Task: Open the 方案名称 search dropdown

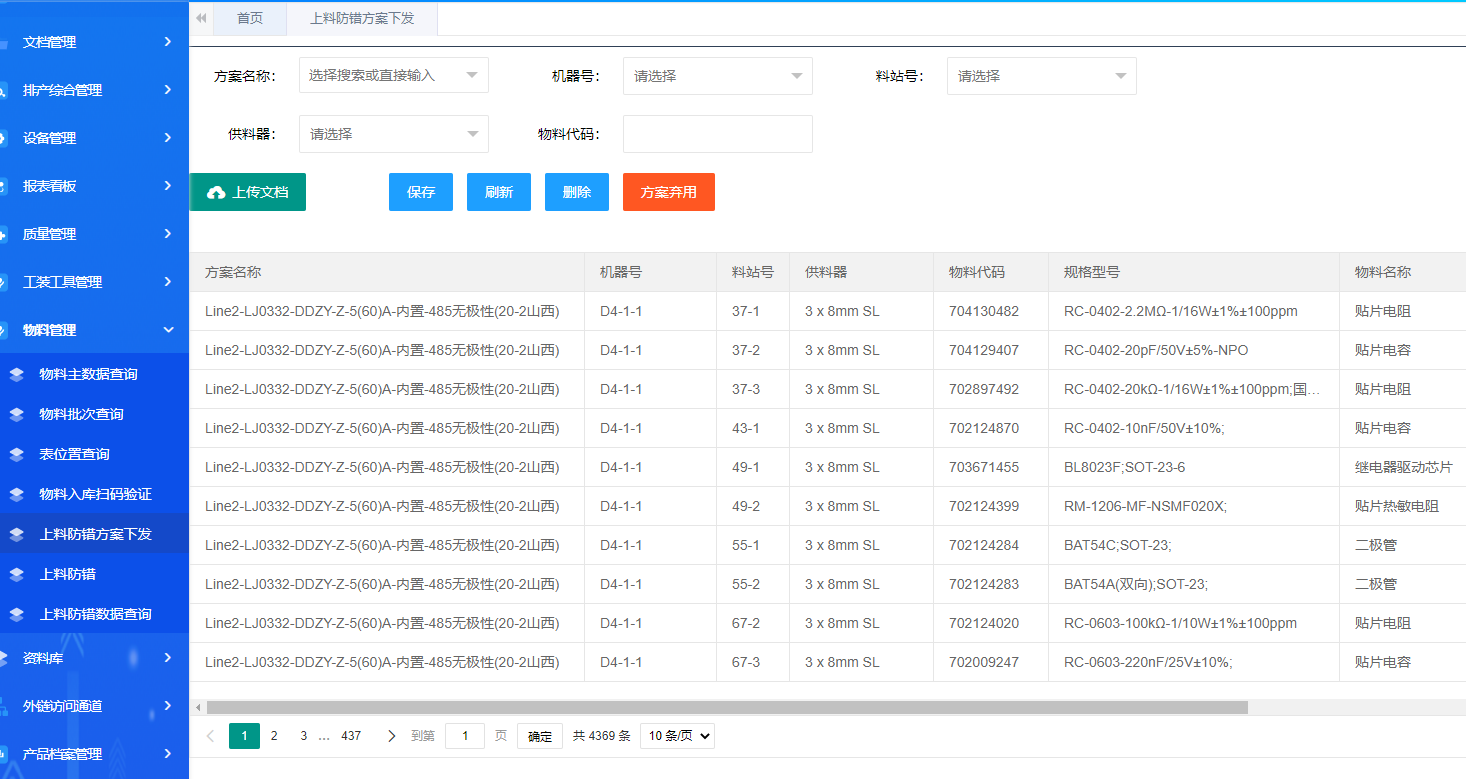Action: (393, 75)
